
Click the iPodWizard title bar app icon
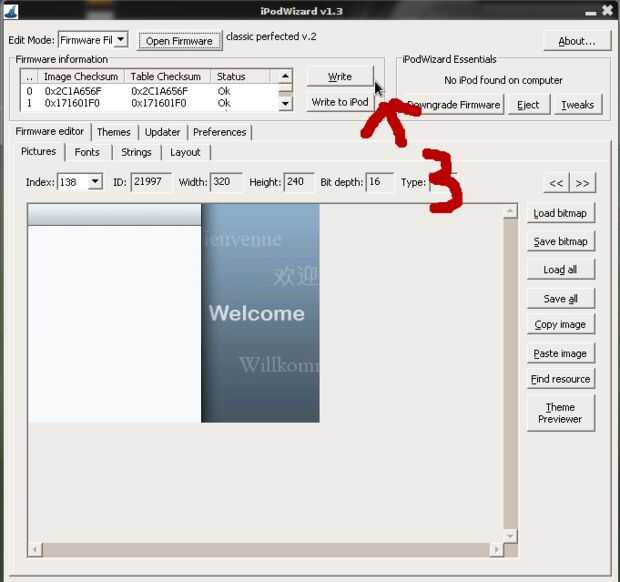point(11,11)
